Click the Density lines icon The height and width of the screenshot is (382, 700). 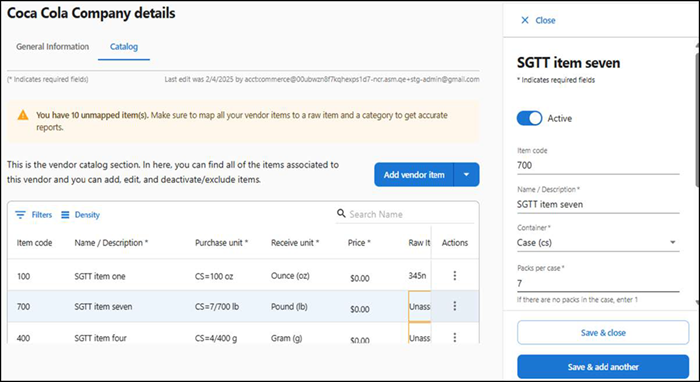click(x=65, y=215)
